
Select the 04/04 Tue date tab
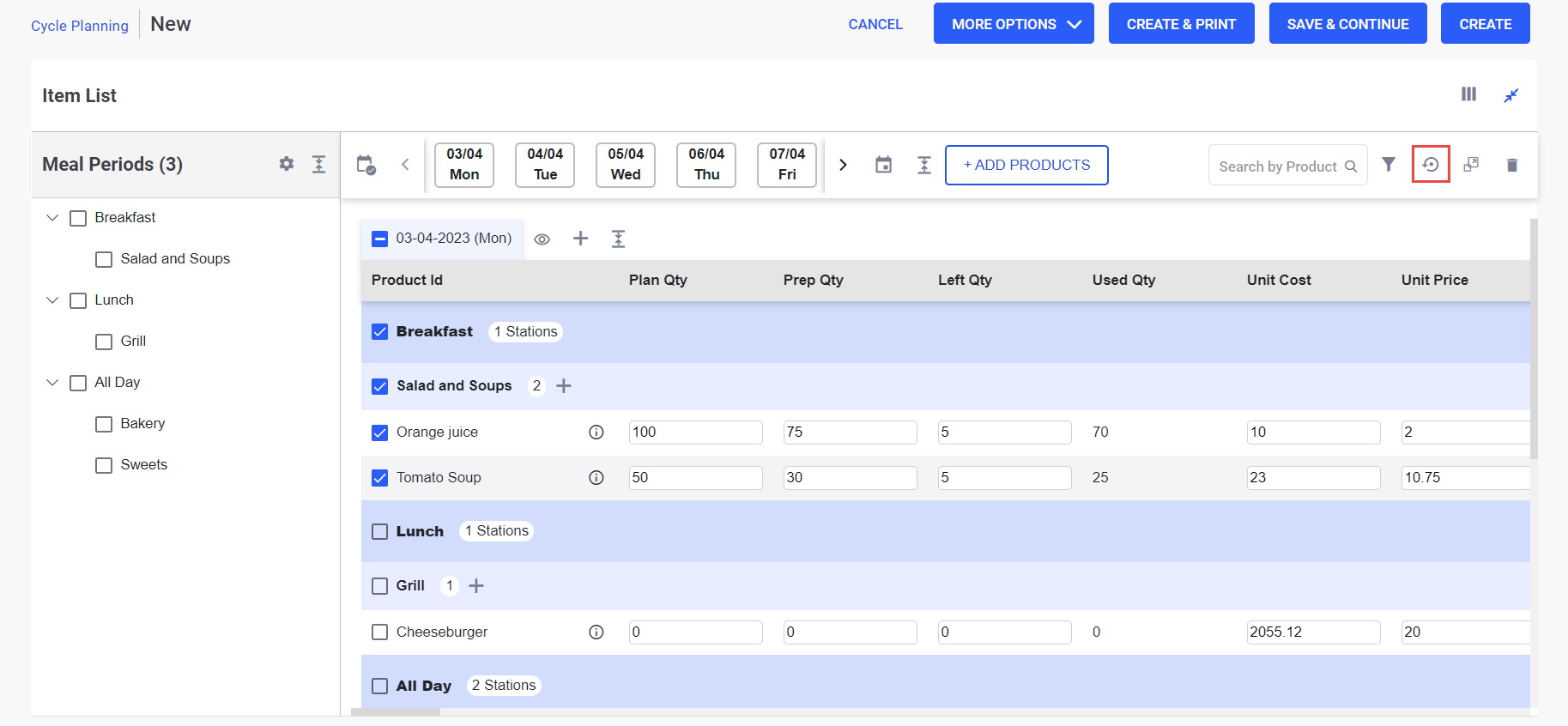(x=545, y=165)
